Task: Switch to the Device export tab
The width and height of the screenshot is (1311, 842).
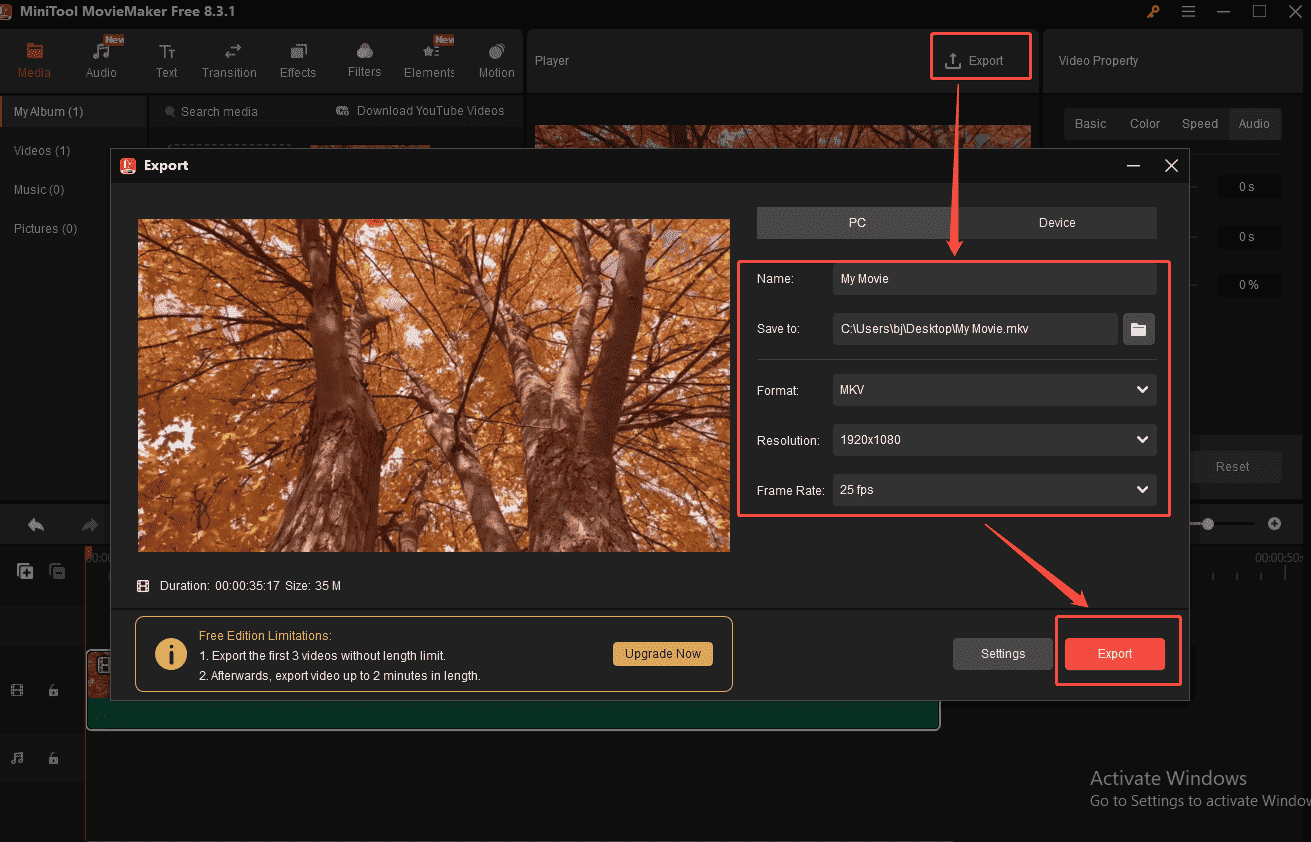Action: click(x=1056, y=223)
